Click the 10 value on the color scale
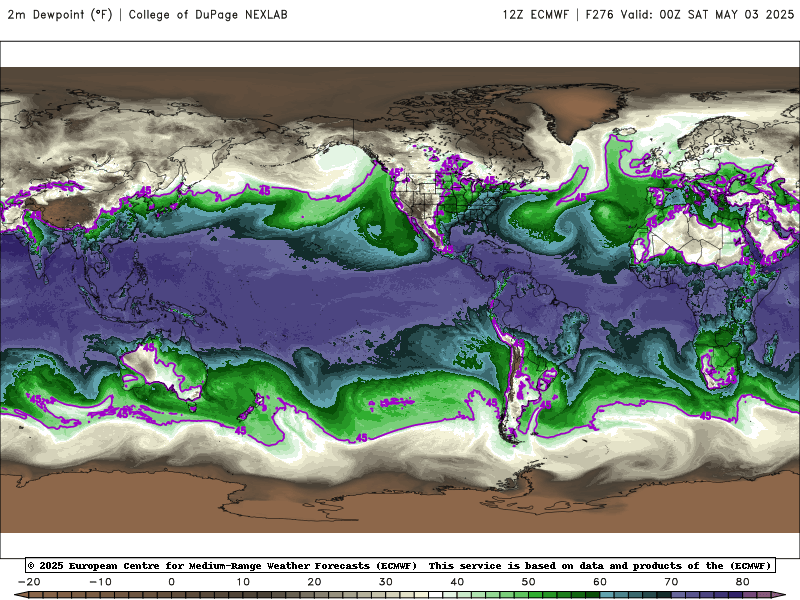Screen dimensions: 800x600 pos(243,582)
